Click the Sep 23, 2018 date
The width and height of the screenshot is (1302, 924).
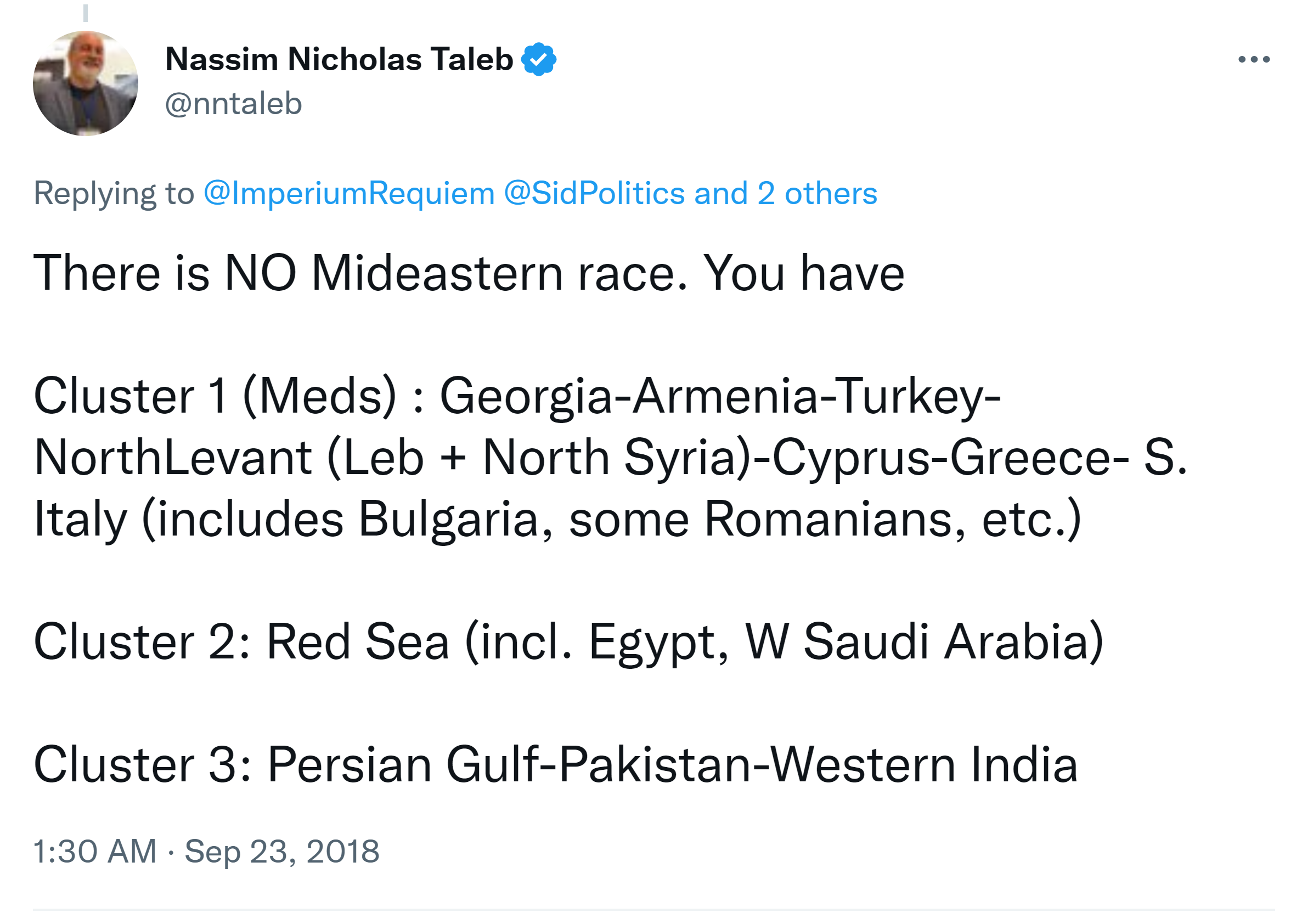pos(281,851)
